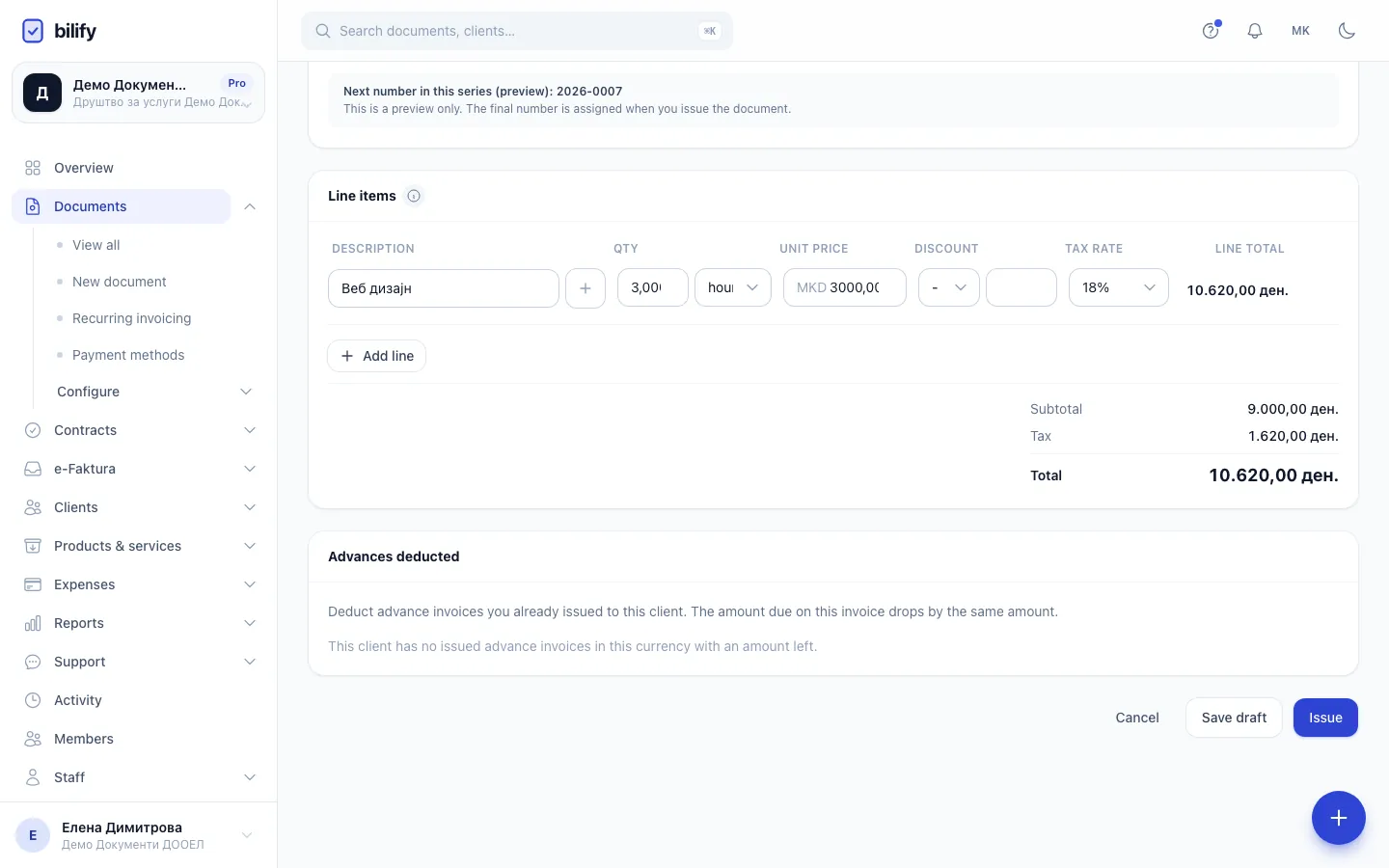Click the Contracts checkmark icon
The image size is (1389, 868).
pos(33,430)
